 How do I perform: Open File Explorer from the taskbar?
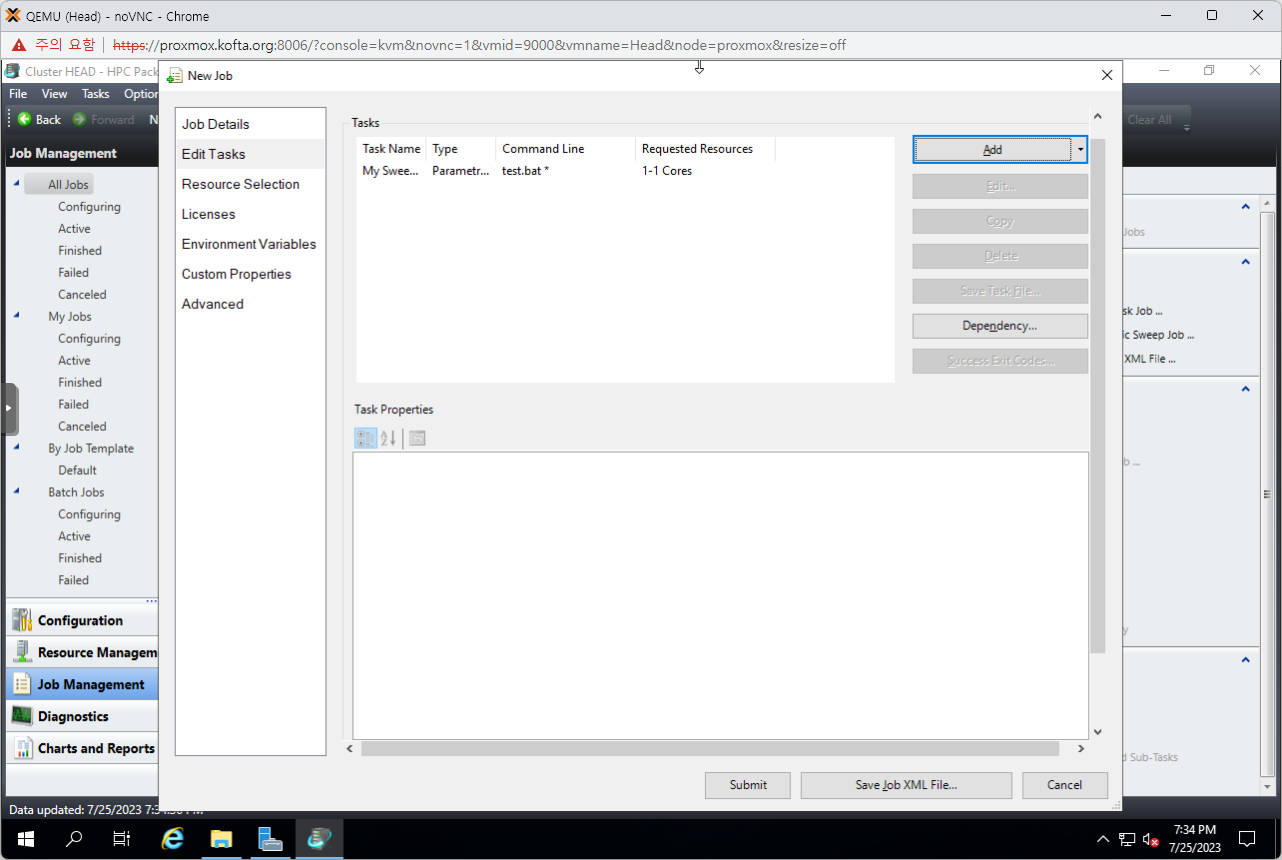[221, 838]
